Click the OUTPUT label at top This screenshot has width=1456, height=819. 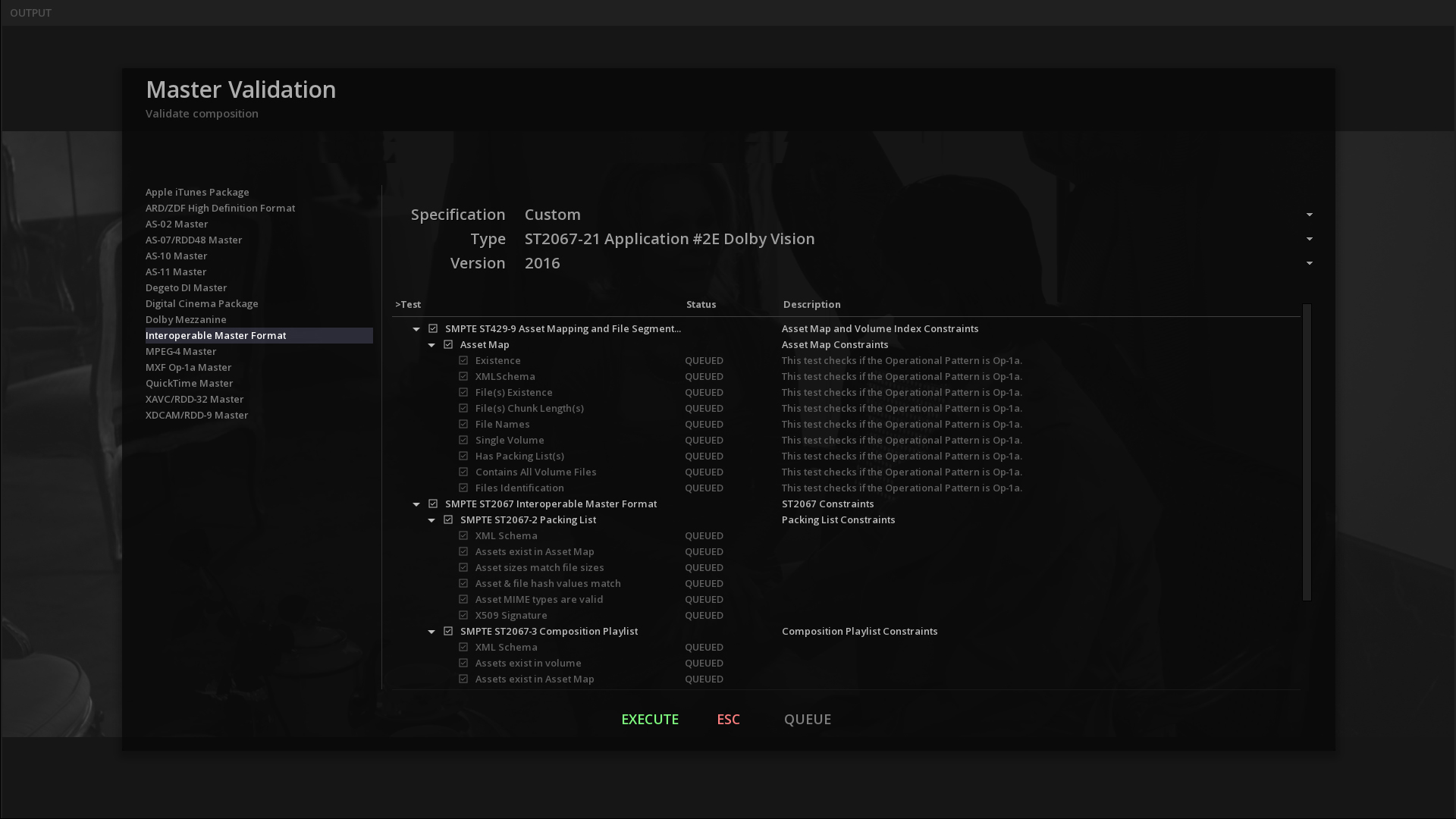click(x=30, y=13)
